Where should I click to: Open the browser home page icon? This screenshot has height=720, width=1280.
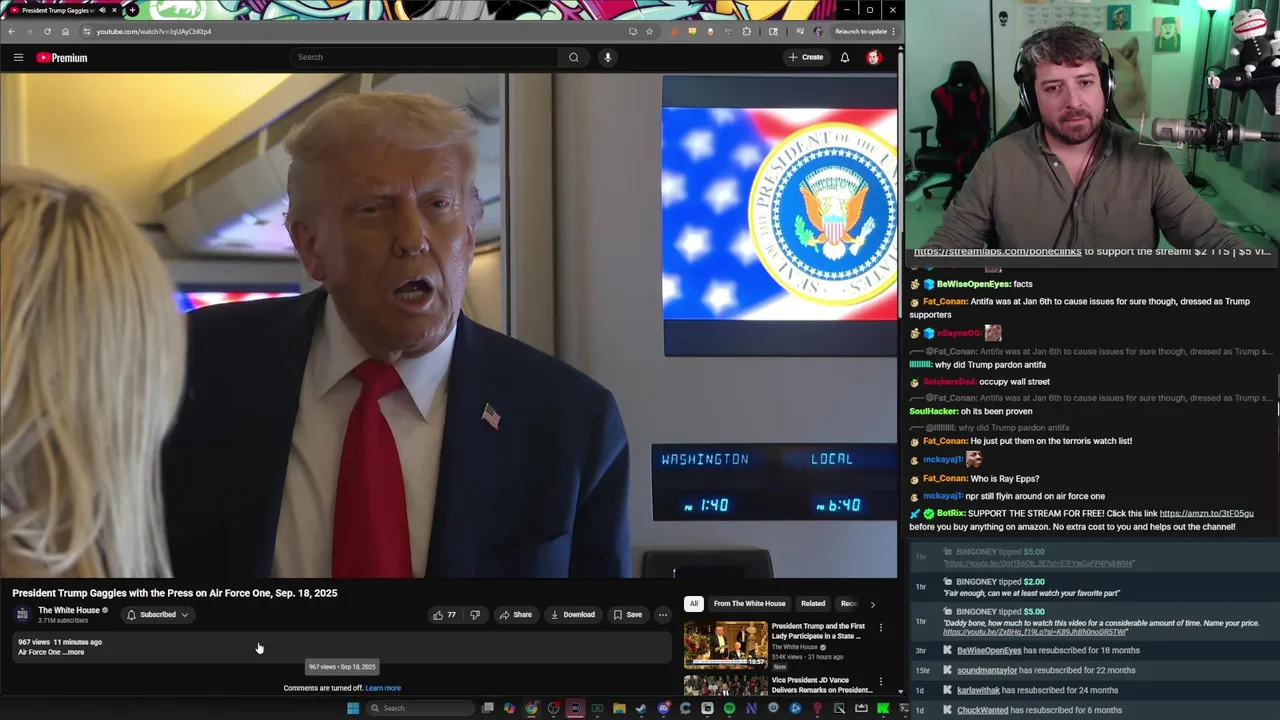pyautogui.click(x=65, y=31)
